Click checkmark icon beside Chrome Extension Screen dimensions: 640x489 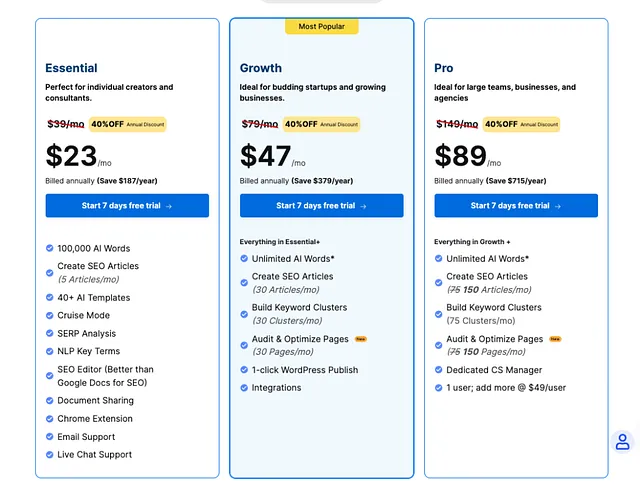(x=49, y=419)
